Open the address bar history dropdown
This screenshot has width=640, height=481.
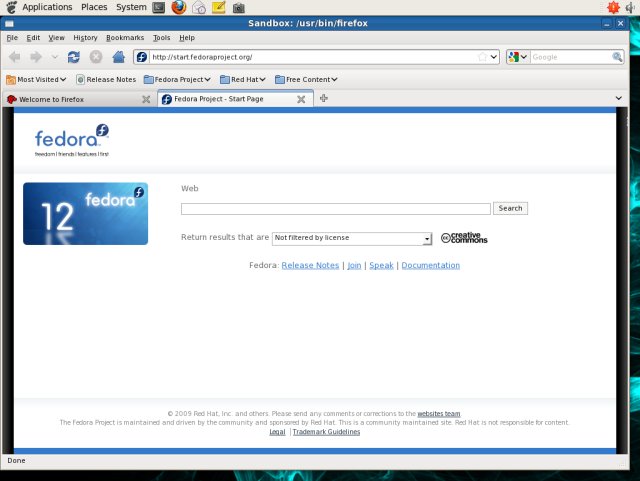[x=494, y=57]
